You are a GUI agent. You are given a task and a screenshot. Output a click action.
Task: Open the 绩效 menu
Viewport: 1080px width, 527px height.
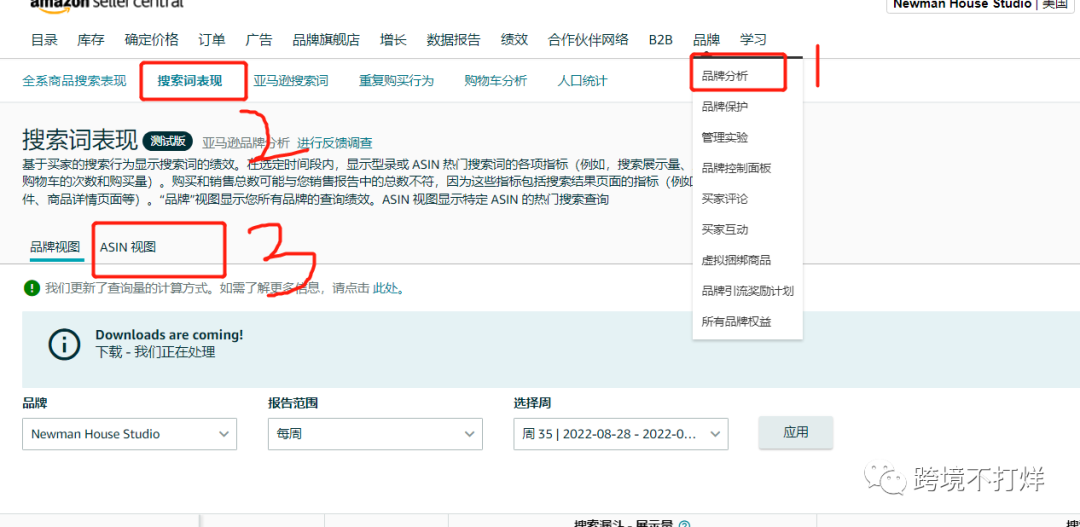click(514, 39)
